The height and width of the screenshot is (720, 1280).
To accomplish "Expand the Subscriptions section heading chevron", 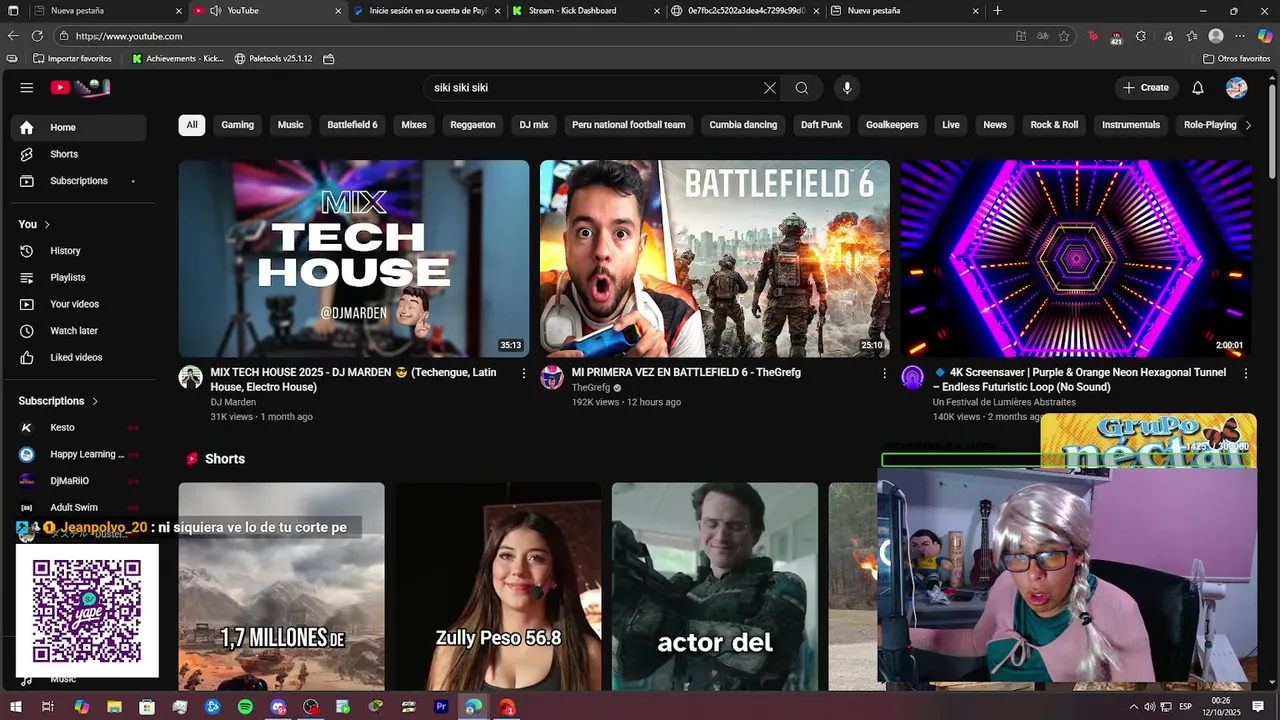I will point(96,401).
